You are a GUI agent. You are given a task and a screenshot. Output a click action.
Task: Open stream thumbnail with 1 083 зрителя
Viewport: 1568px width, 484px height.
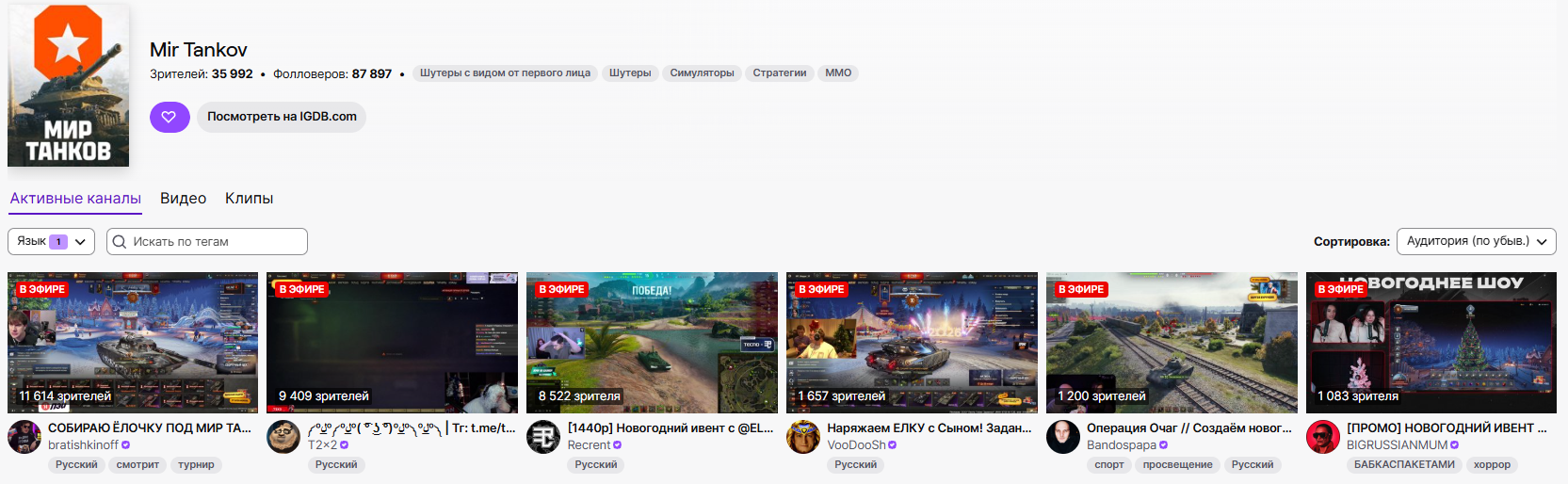[1431, 343]
